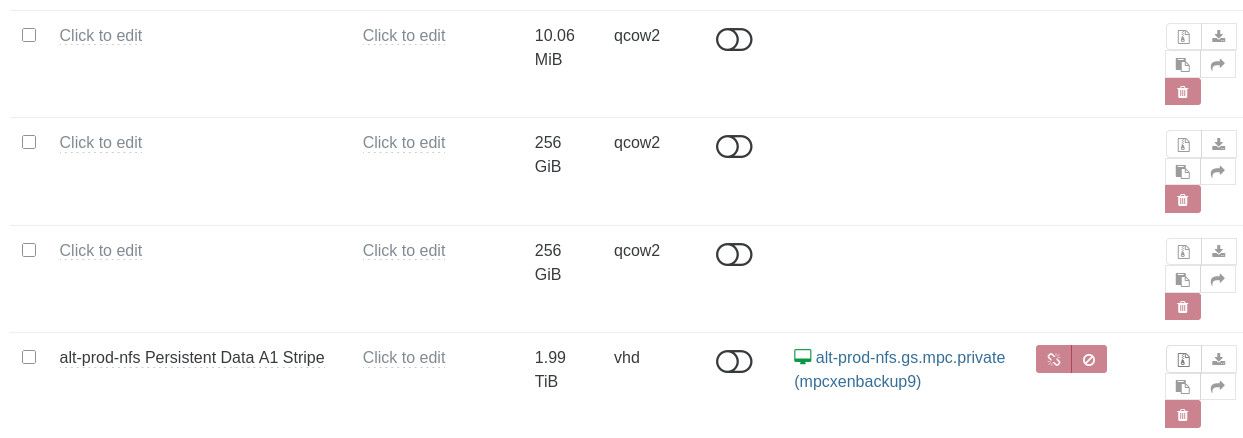1243x438 pixels.
Task: Download the alt-prod-nfs Persistent Data disk
Action: pos(1218,359)
